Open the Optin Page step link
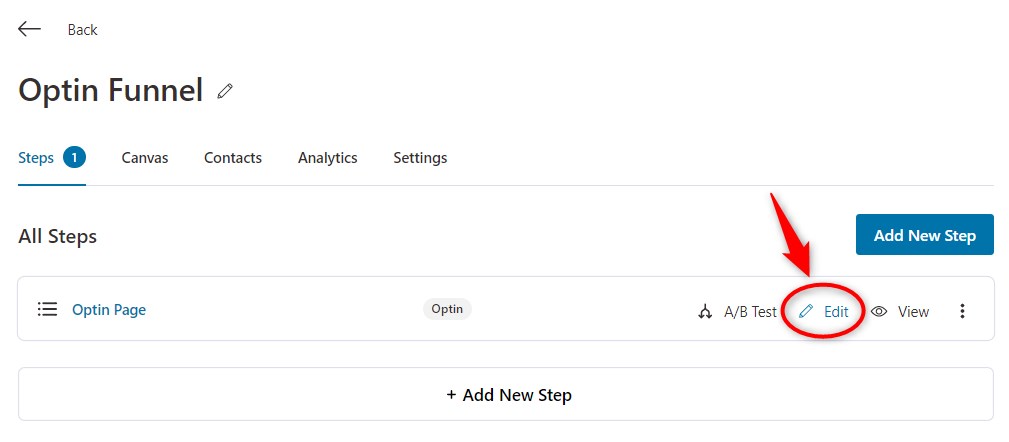This screenshot has height=442, width=1009. (x=109, y=310)
